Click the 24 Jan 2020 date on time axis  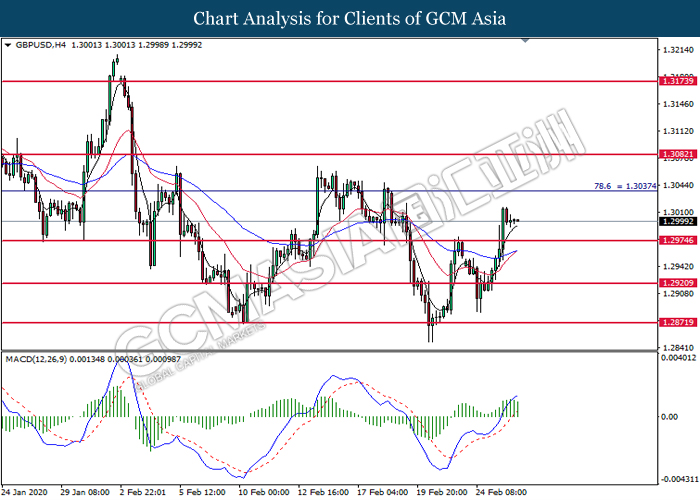pyautogui.click(x=24, y=492)
